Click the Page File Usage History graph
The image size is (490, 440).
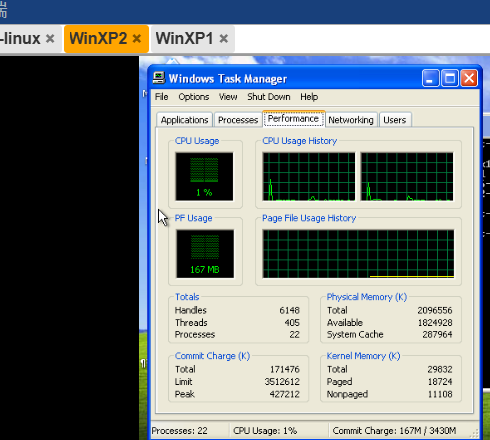[358, 254]
